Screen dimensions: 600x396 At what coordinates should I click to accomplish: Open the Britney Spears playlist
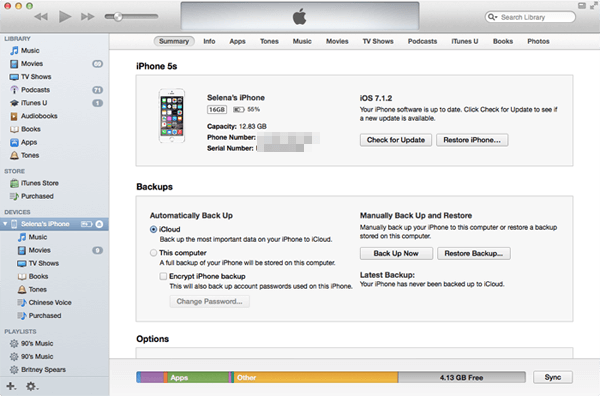[x=38, y=369]
